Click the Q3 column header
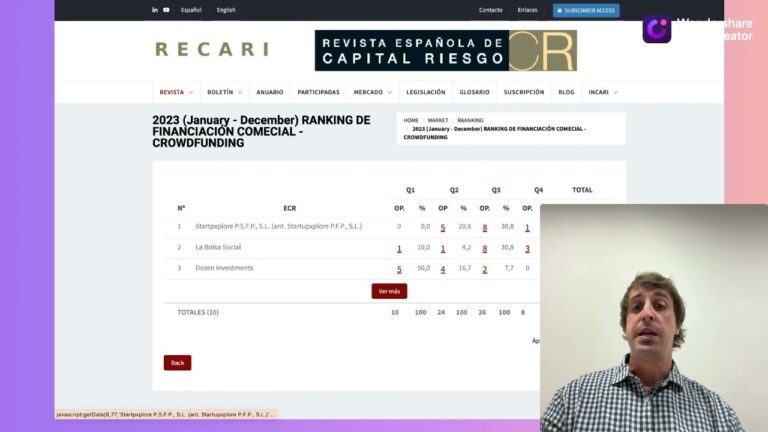Image resolution: width=768 pixels, height=432 pixels. (x=496, y=190)
